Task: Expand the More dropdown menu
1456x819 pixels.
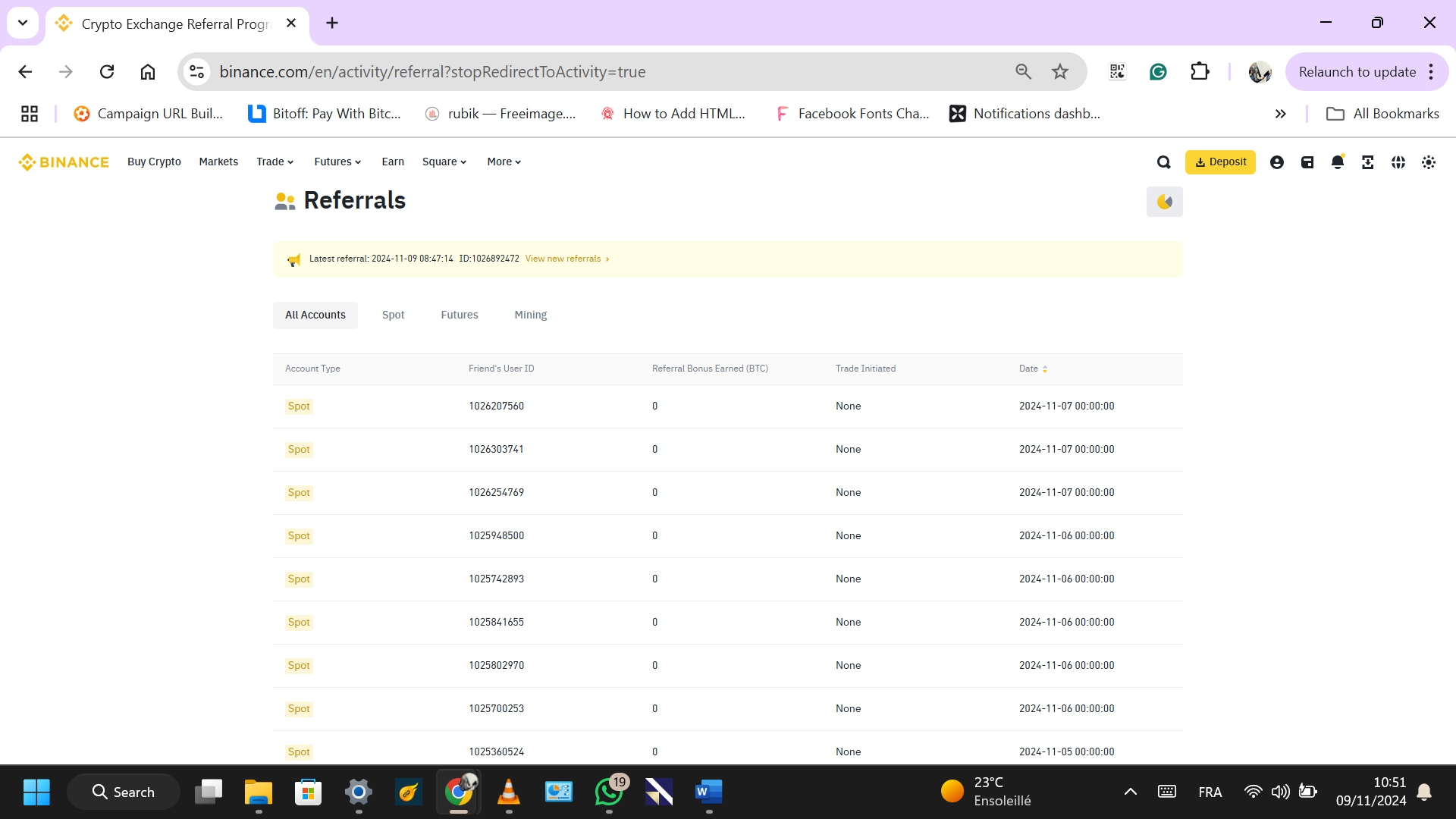Action: (504, 162)
